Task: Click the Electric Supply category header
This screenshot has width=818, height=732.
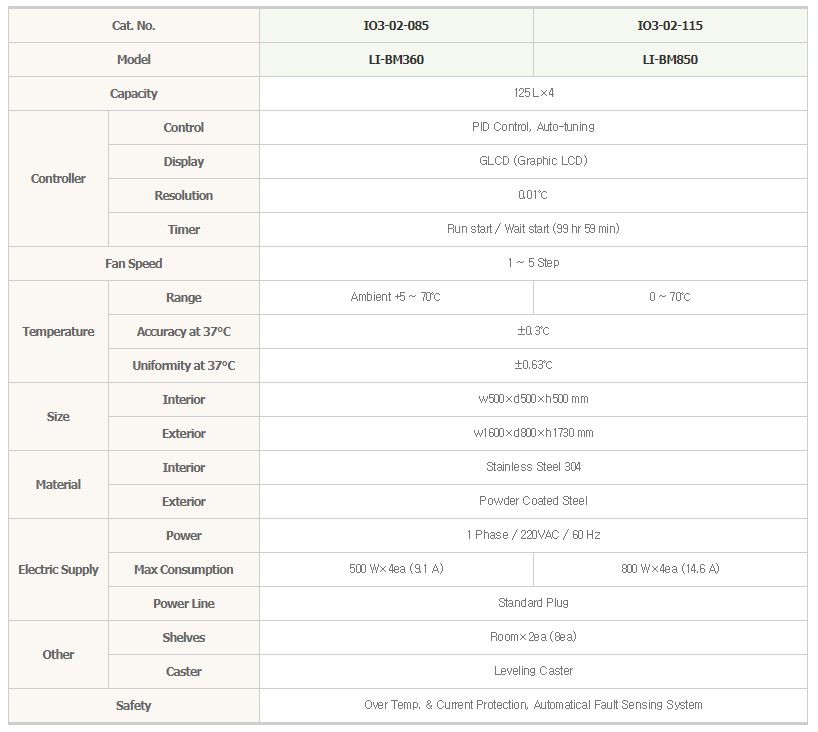Action: point(58,569)
